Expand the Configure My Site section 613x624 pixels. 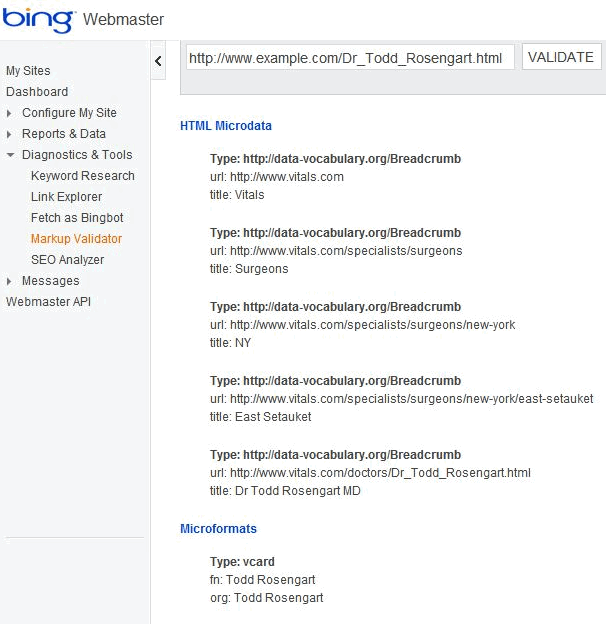pos(10,114)
